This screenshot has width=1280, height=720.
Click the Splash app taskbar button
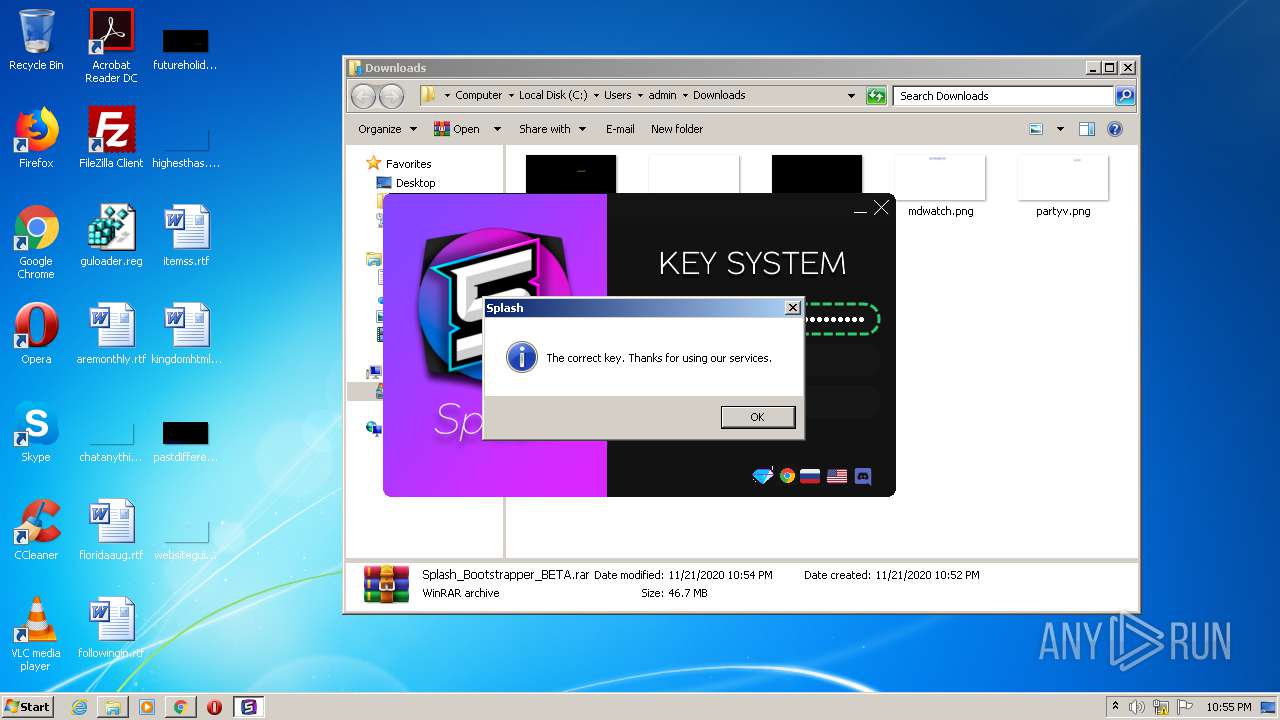(249, 707)
